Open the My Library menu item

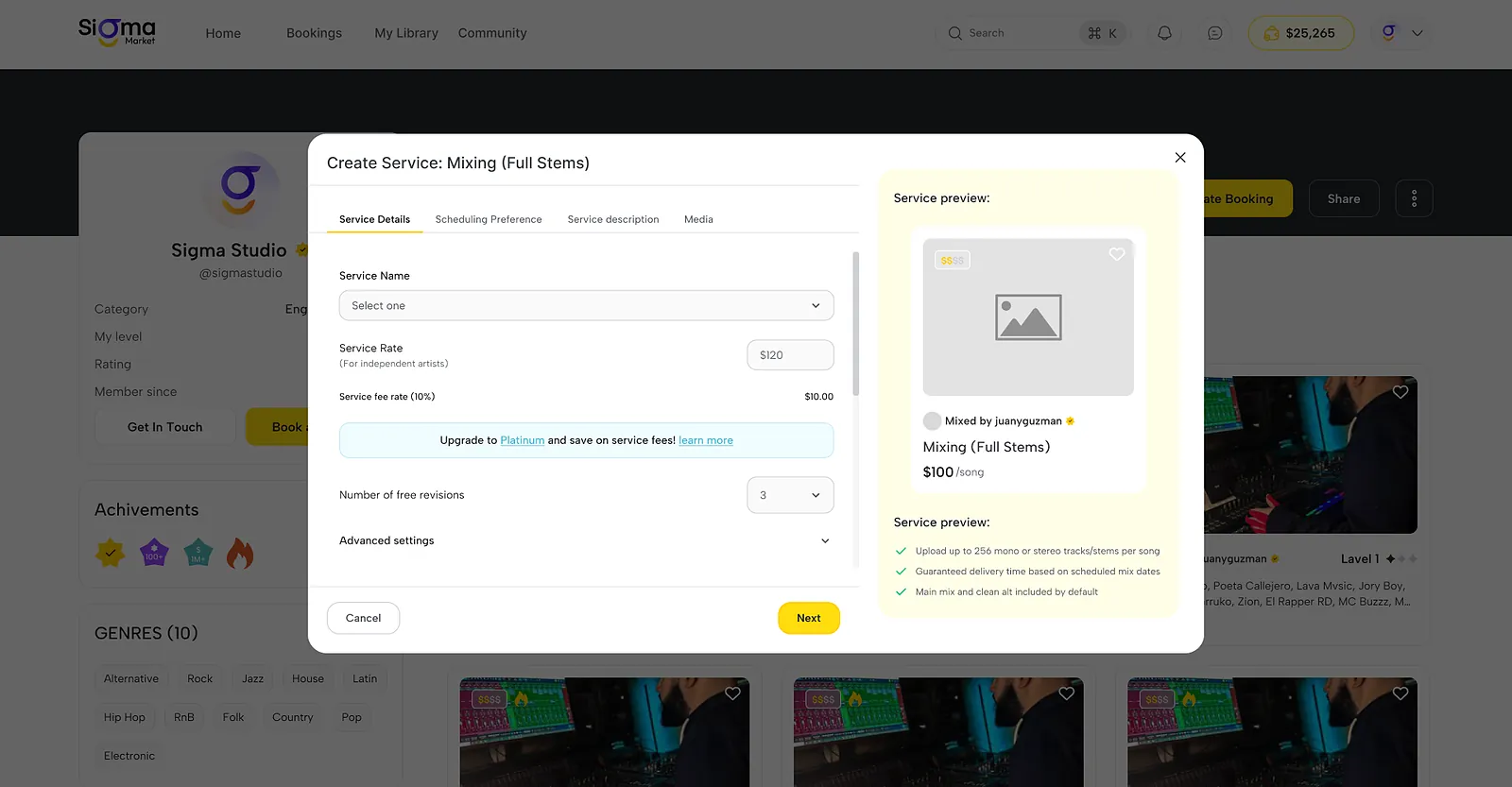(406, 33)
